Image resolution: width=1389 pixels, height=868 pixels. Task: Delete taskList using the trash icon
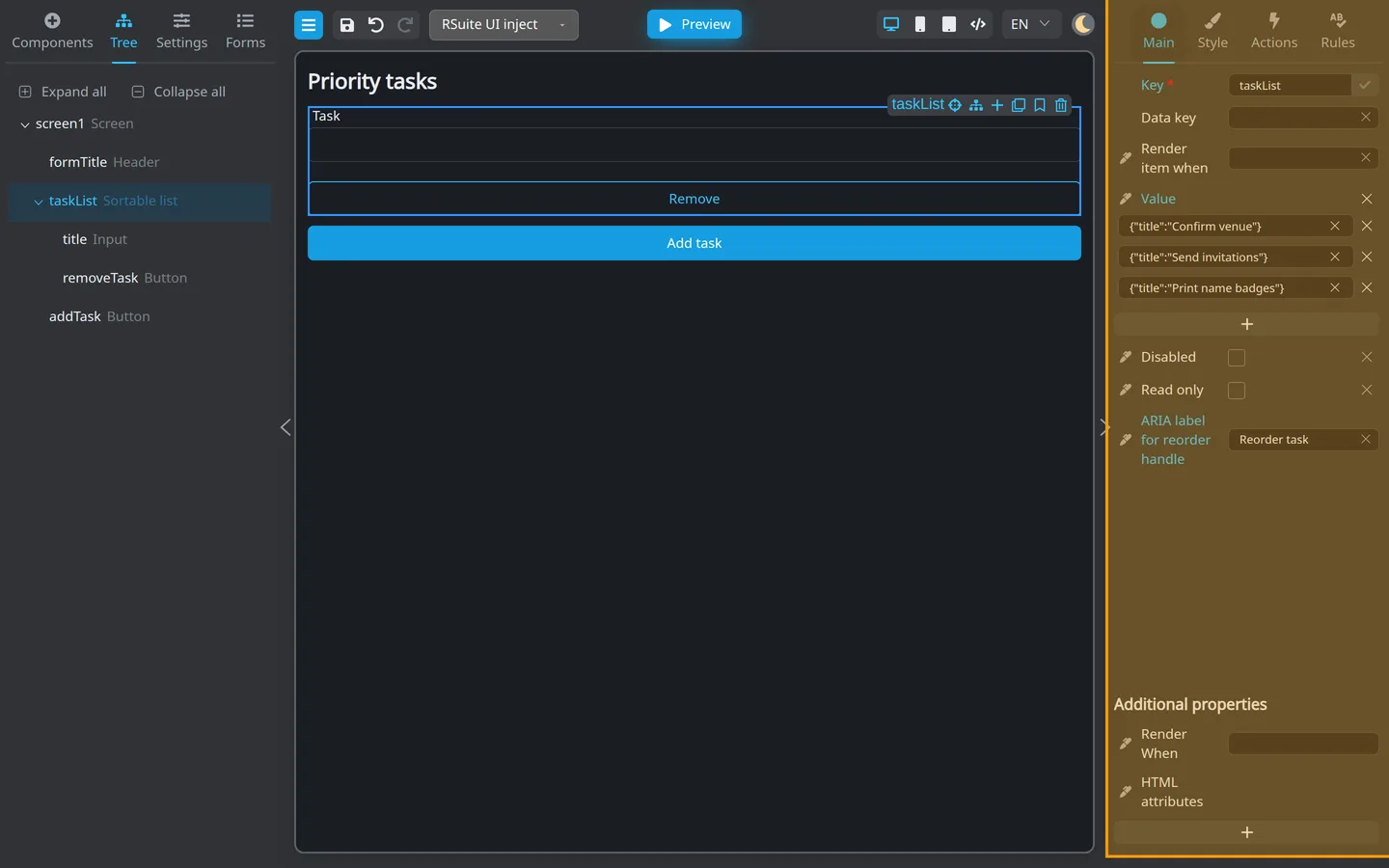[1061, 105]
